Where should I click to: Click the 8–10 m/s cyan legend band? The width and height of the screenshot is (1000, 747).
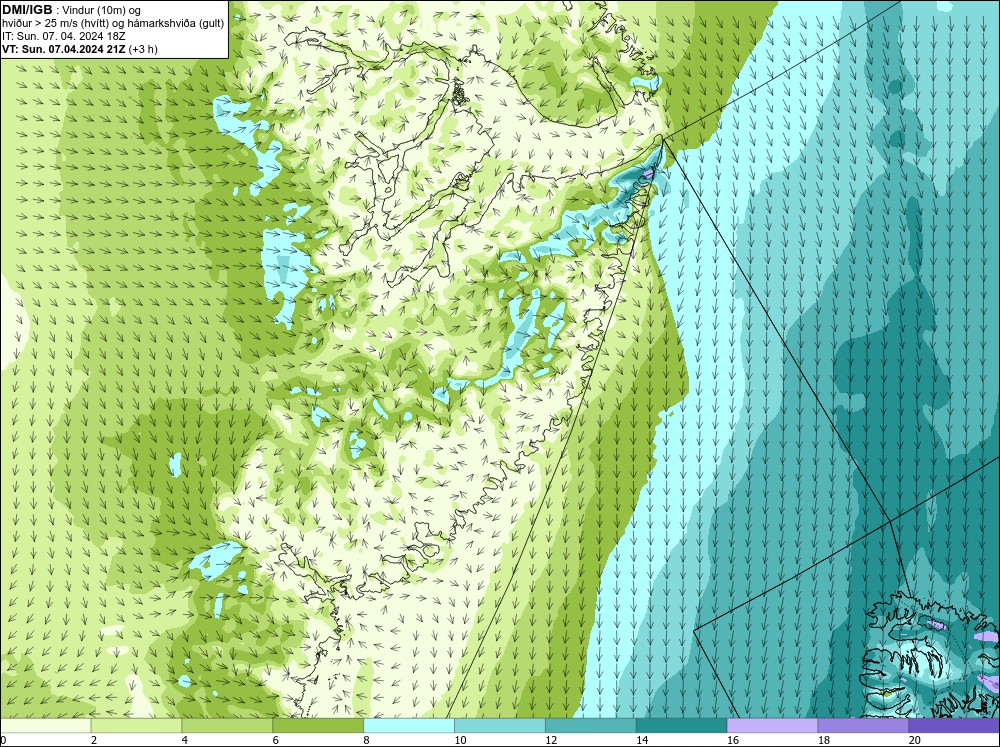pyautogui.click(x=409, y=726)
